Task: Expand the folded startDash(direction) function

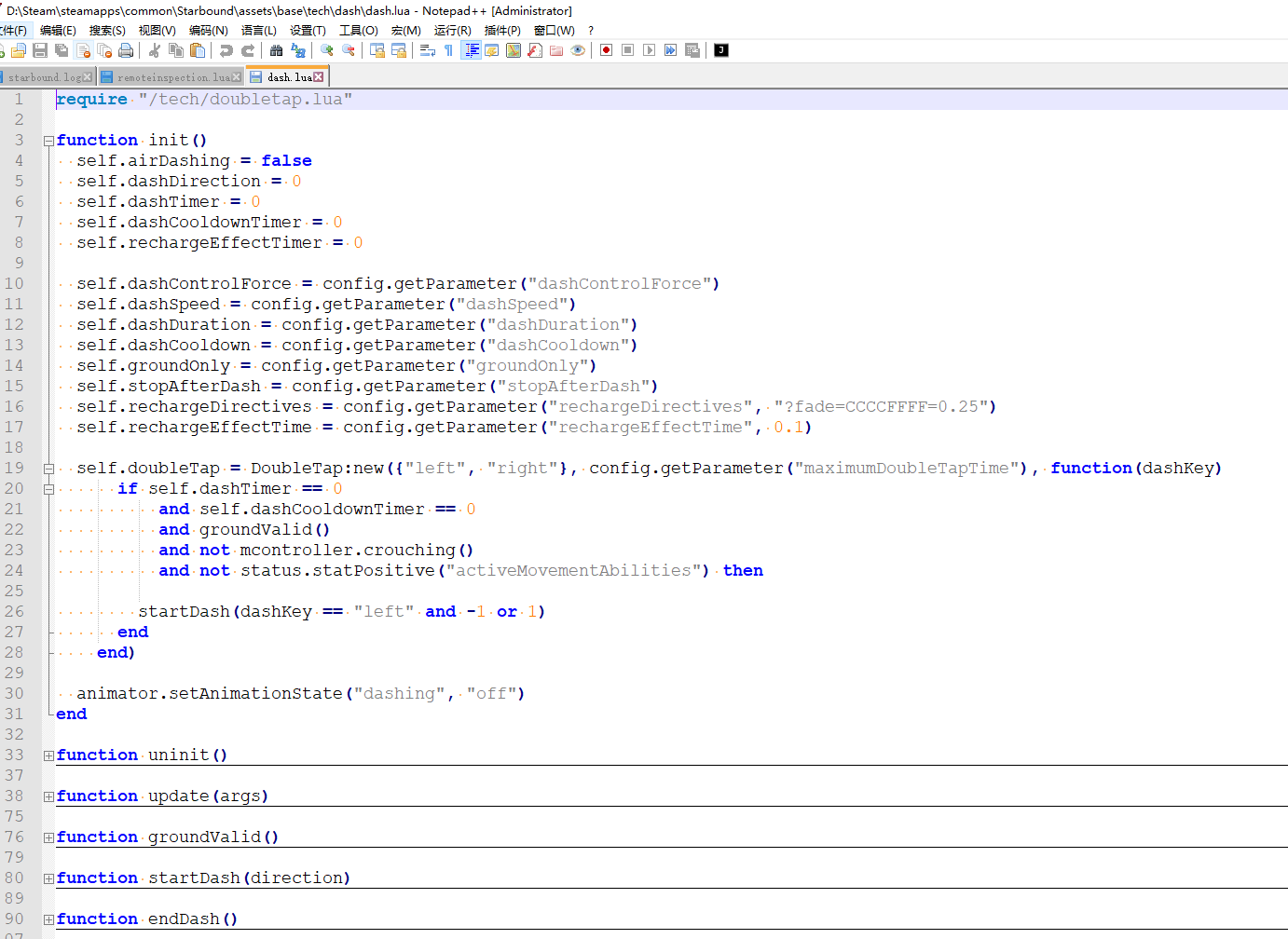Action: tap(48, 878)
